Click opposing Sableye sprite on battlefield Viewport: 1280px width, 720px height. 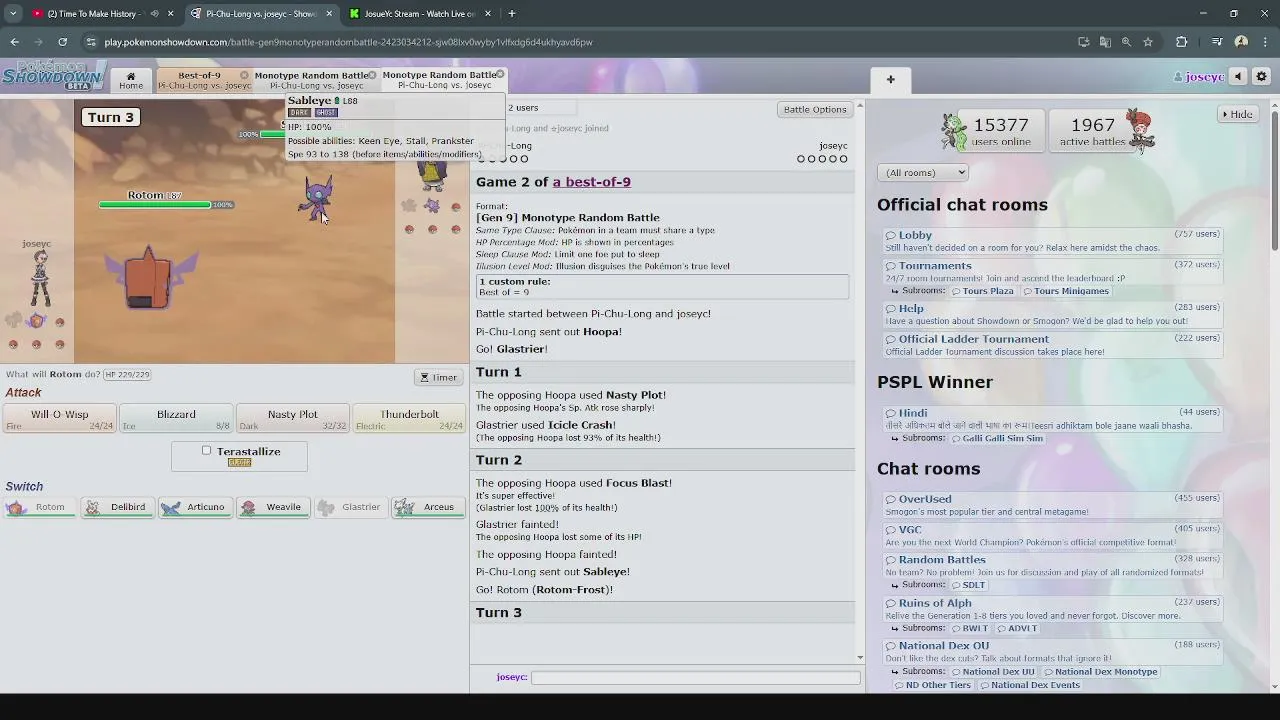317,199
